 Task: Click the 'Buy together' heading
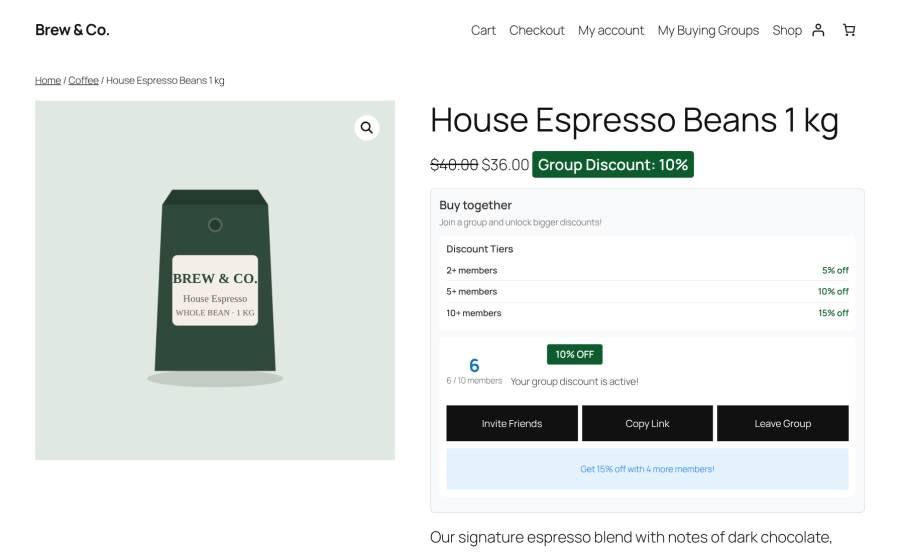tap(475, 205)
